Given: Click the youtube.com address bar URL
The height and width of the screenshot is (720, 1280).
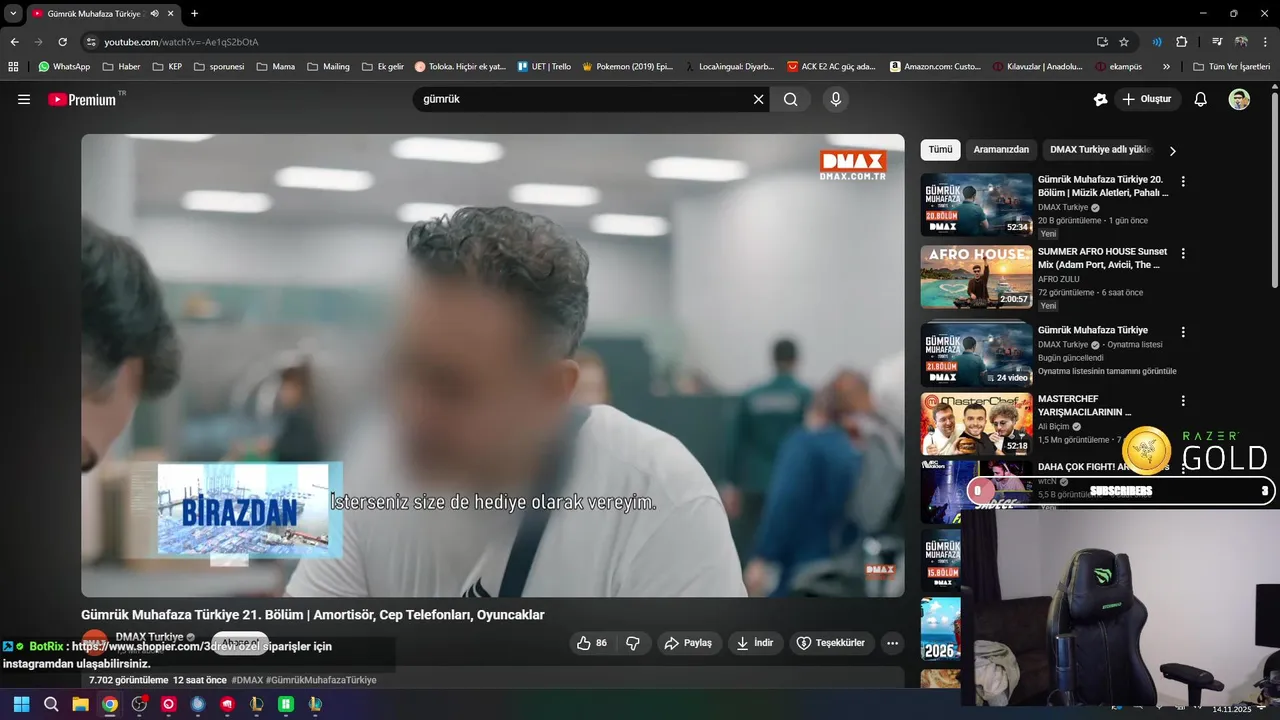Looking at the screenshot, I should click(181, 42).
